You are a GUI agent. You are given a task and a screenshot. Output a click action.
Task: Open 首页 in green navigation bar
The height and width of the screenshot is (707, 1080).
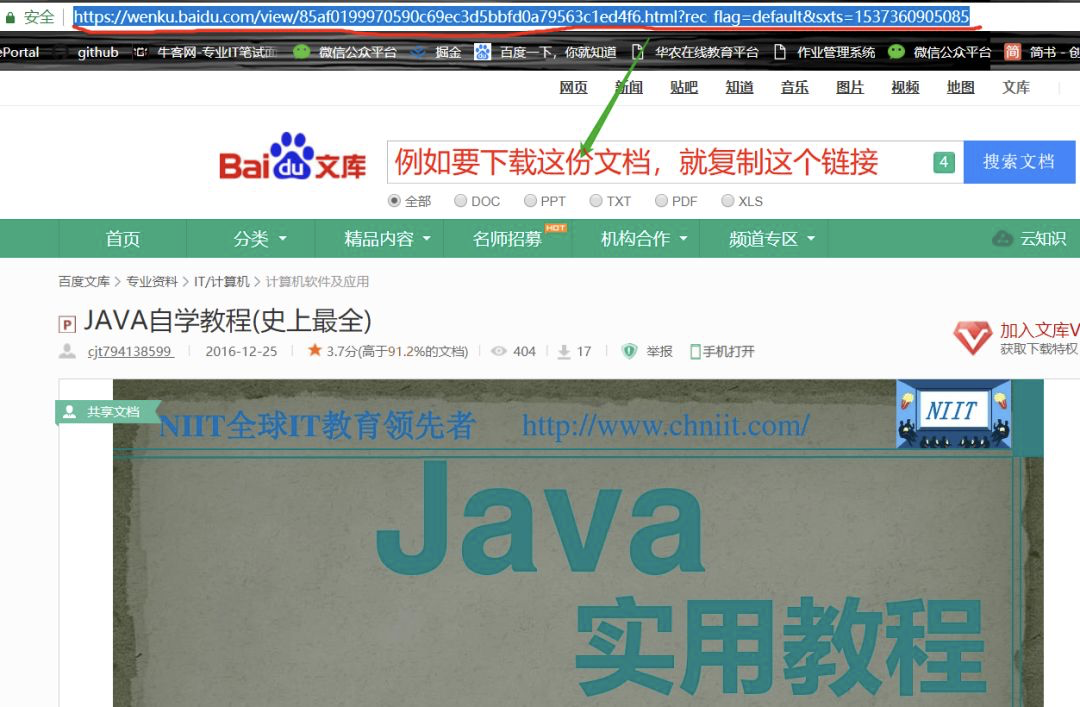pos(123,238)
